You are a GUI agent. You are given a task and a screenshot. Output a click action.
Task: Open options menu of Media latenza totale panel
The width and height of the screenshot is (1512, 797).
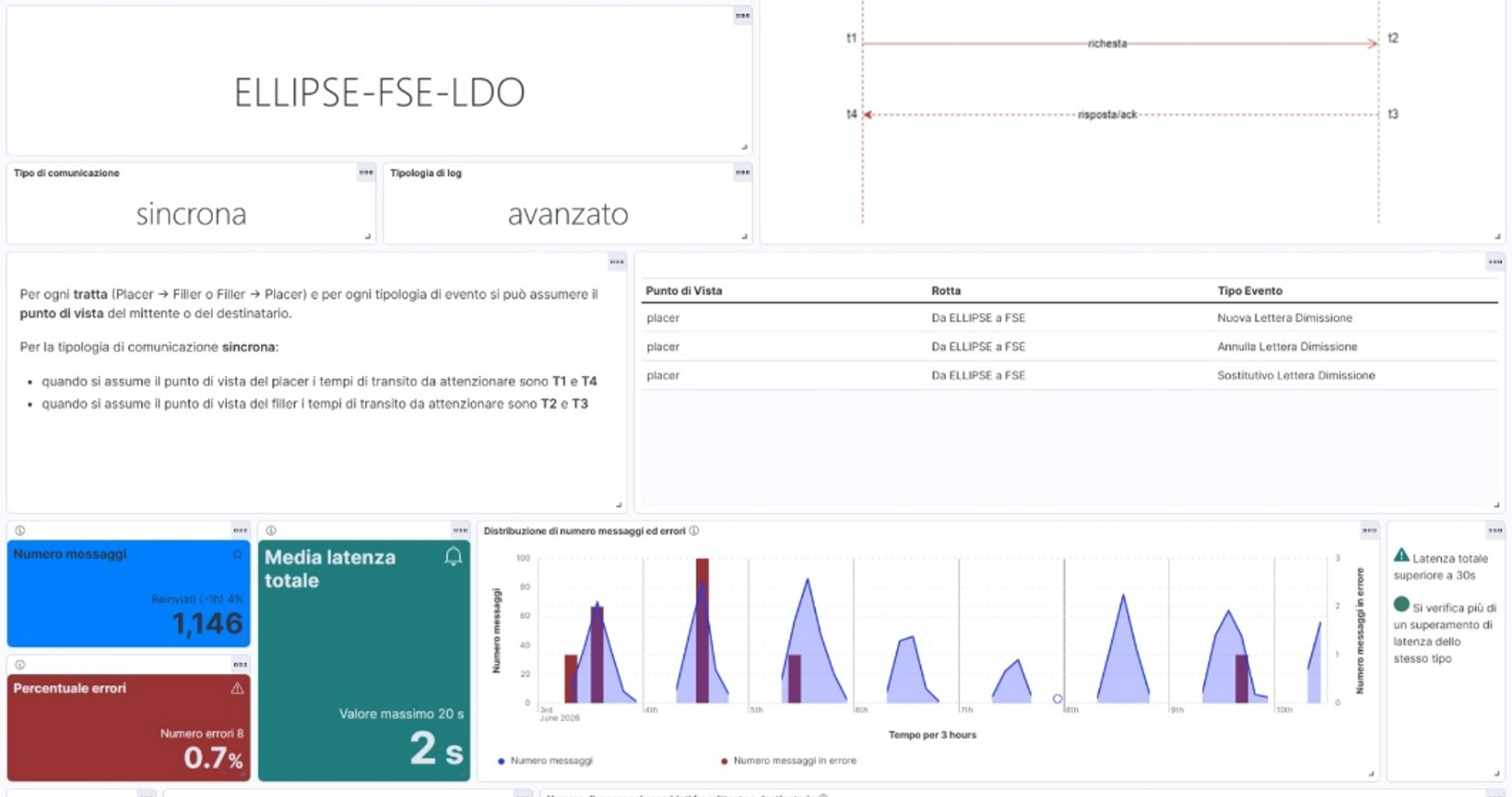tap(460, 530)
